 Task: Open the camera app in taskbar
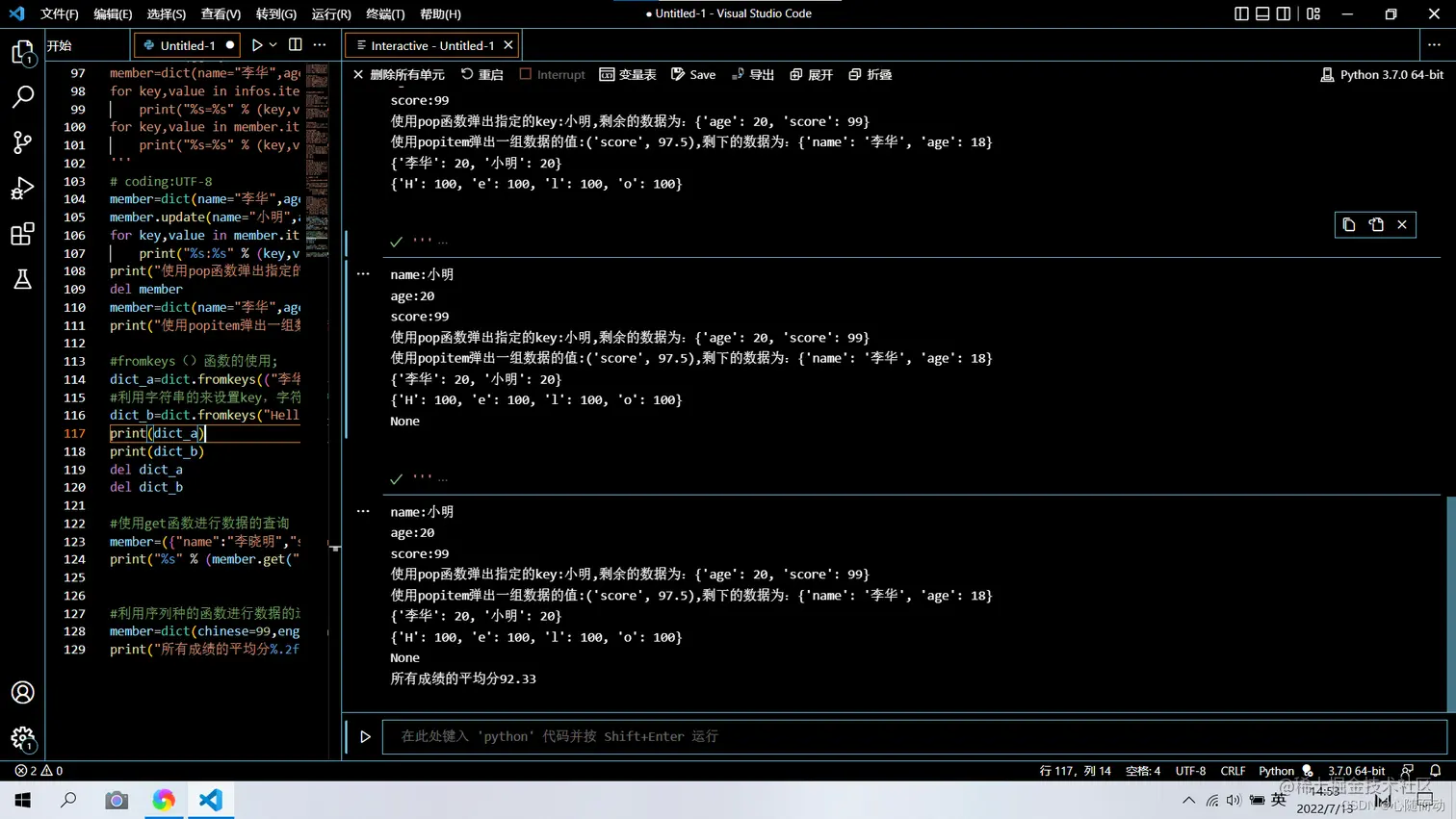pos(117,800)
